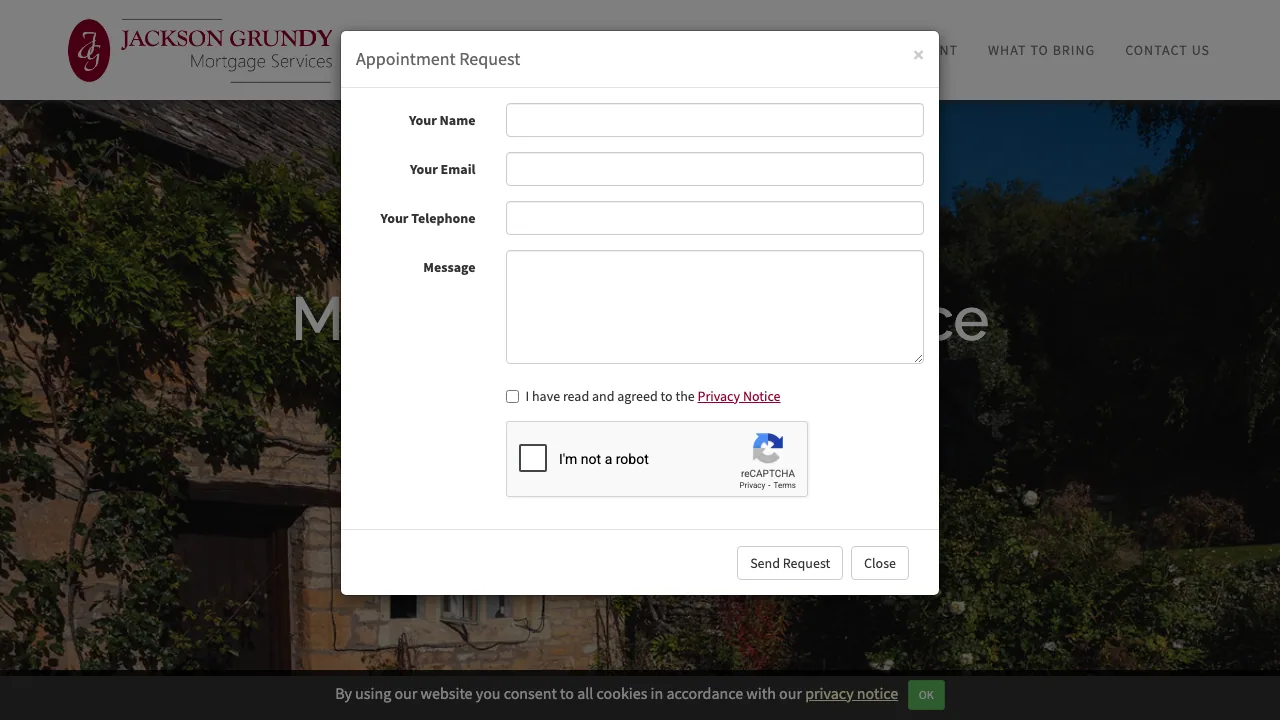Click the Appointment Request title
Image resolution: width=1280 pixels, height=720 pixels.
pyautogui.click(x=438, y=59)
